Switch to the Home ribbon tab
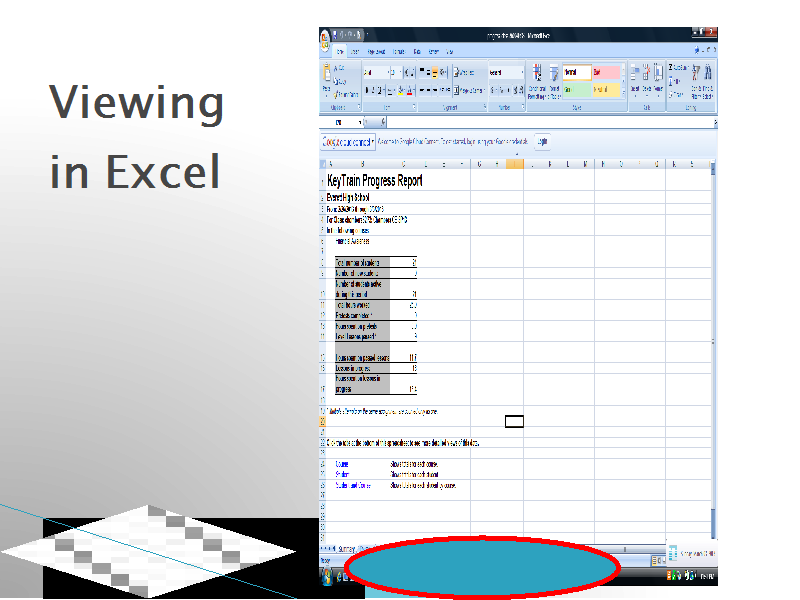Screen dimensions: 800x600 (340, 52)
